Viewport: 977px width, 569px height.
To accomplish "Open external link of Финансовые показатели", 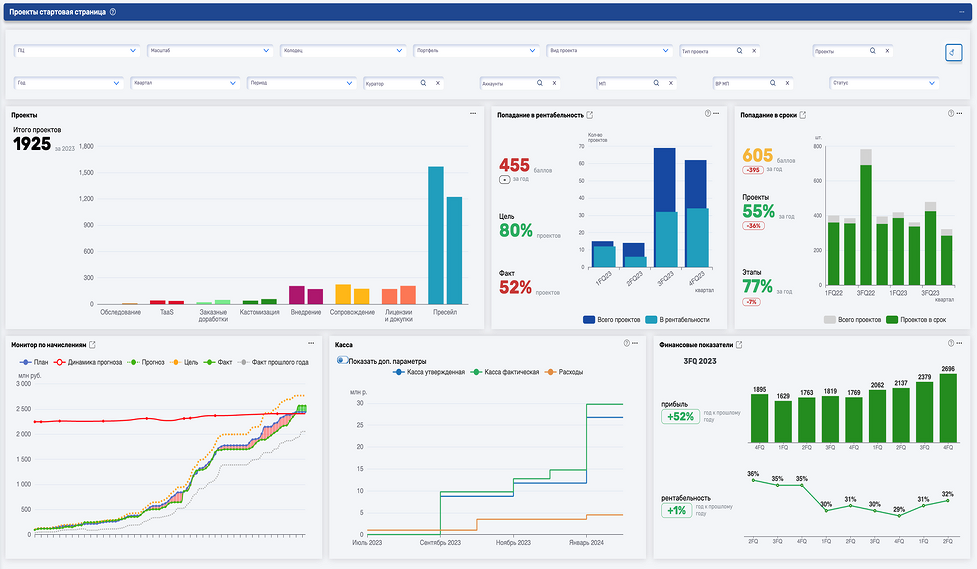I will click(739, 345).
